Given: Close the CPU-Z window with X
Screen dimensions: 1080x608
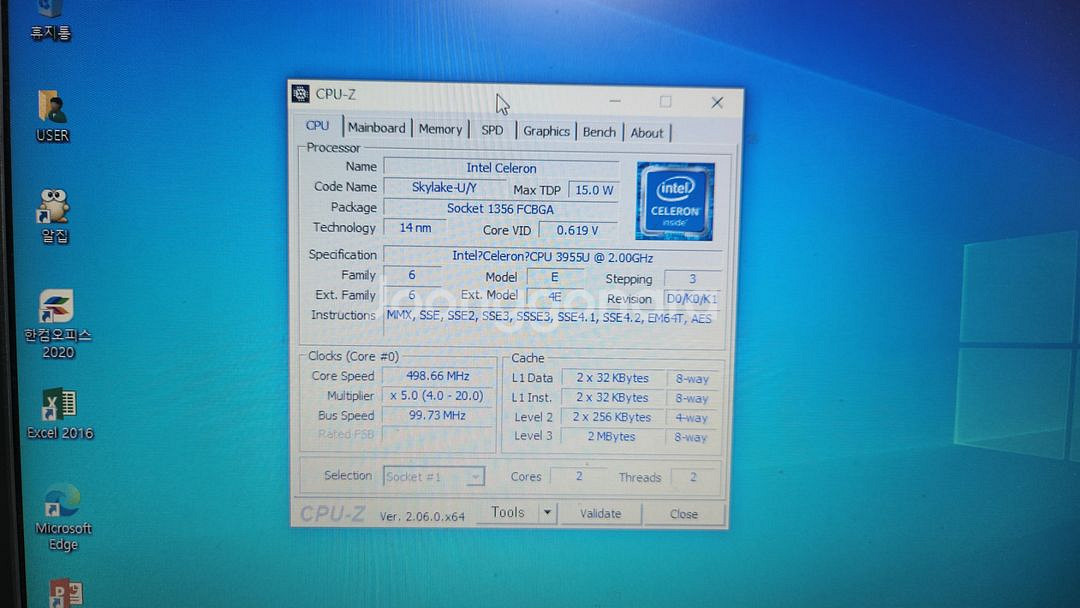Looking at the screenshot, I should [717, 103].
